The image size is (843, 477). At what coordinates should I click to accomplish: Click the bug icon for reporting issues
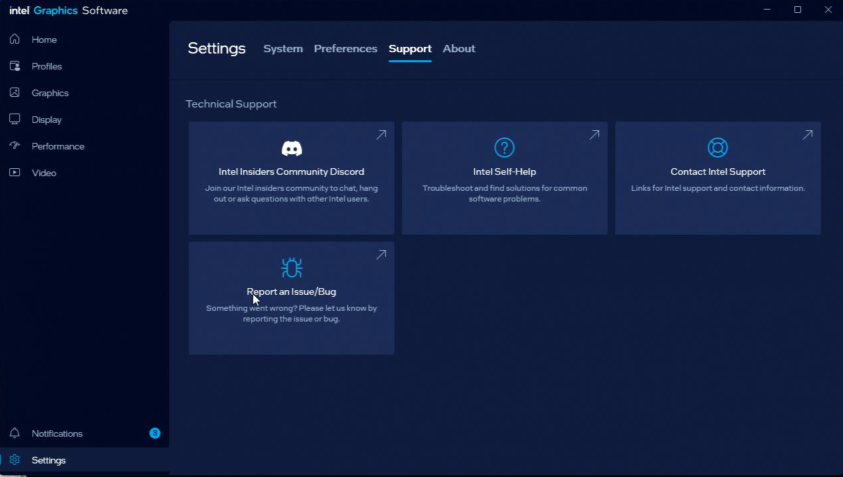pos(291,268)
